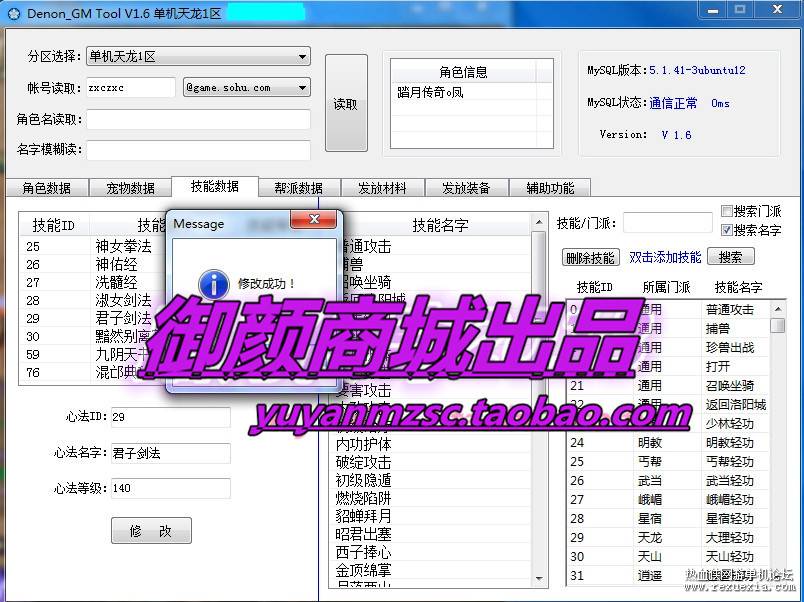This screenshot has width=804, height=602.
Task: Click the Denon_GM Tool title bar icon
Action: [x=14, y=14]
